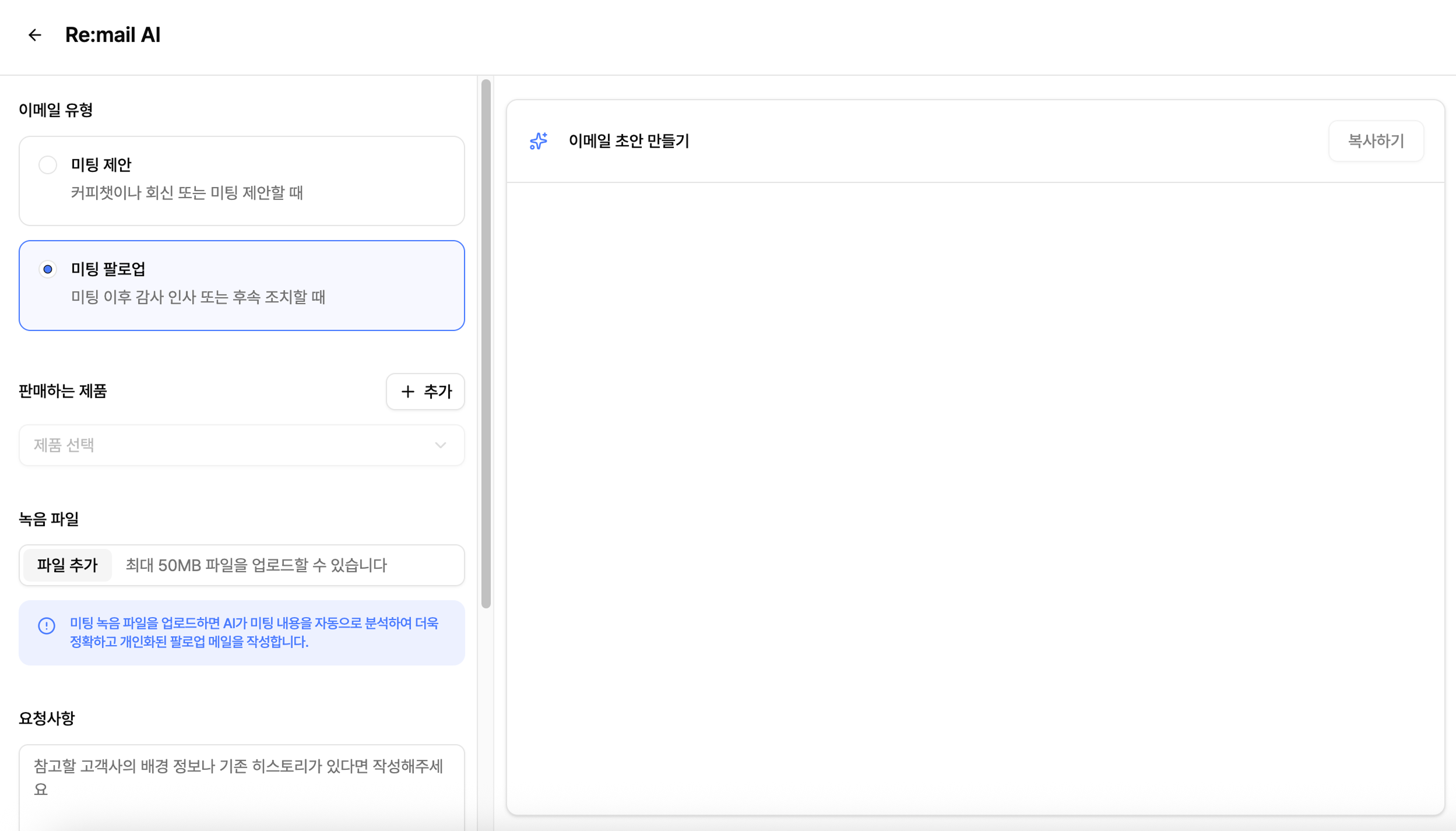This screenshot has width=1456, height=831.
Task: Open the 제품 선택 dropdown
Action: coord(233,445)
